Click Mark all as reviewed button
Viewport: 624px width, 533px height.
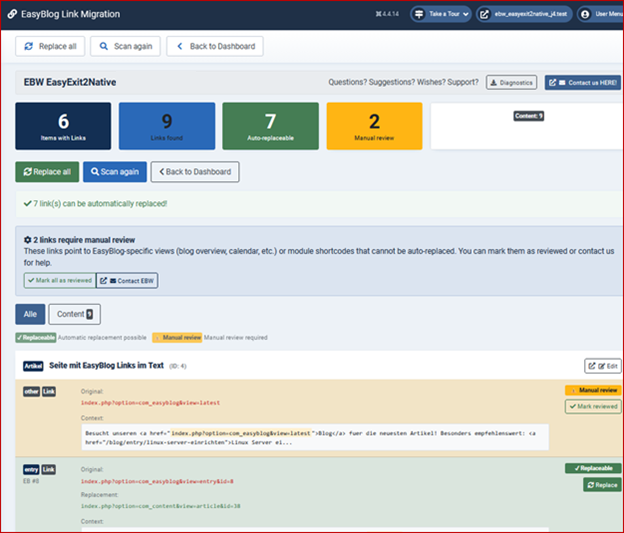click(60, 281)
